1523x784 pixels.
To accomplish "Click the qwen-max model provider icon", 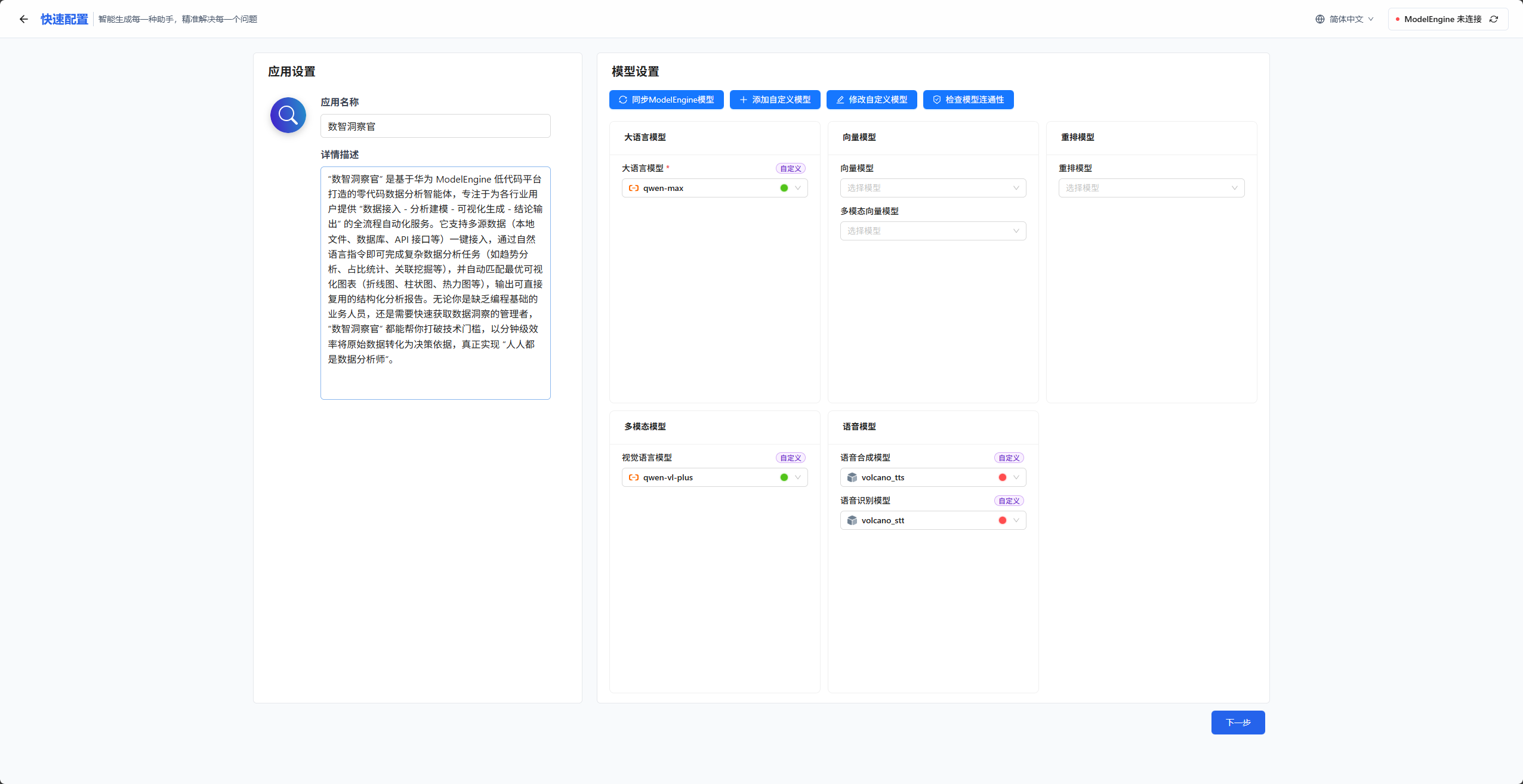I will [x=634, y=188].
